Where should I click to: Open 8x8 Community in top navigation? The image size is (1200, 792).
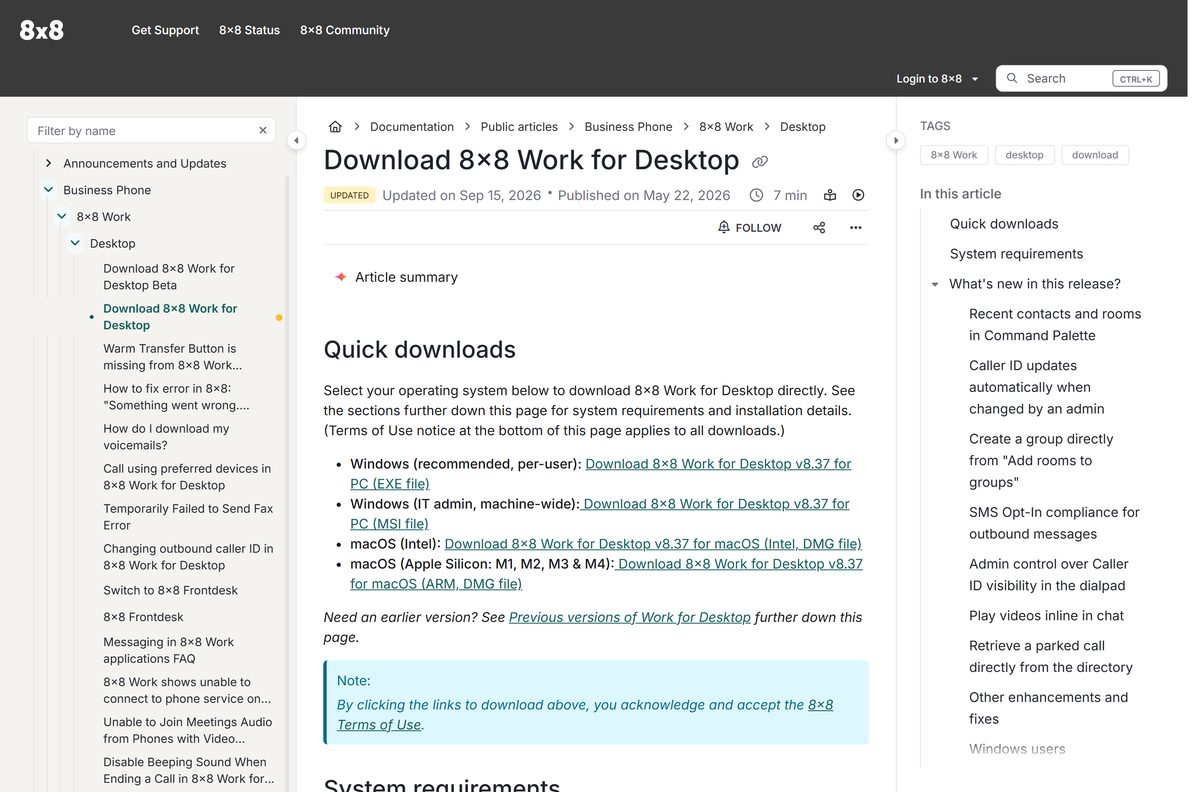345,30
